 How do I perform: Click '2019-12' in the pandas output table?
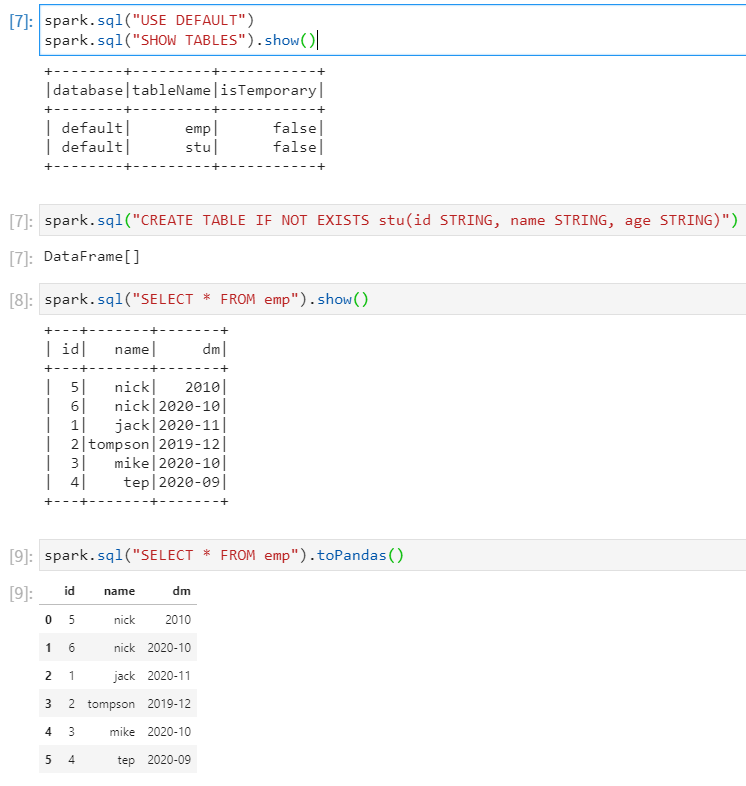pos(169,704)
